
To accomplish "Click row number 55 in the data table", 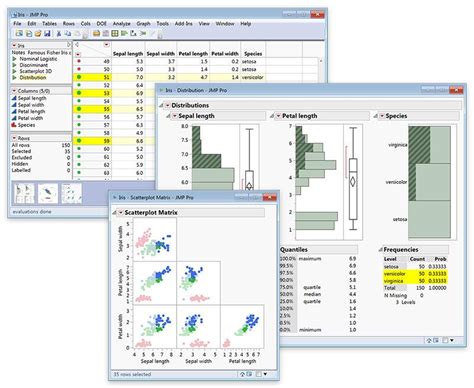I will pyautogui.click(x=106, y=109).
